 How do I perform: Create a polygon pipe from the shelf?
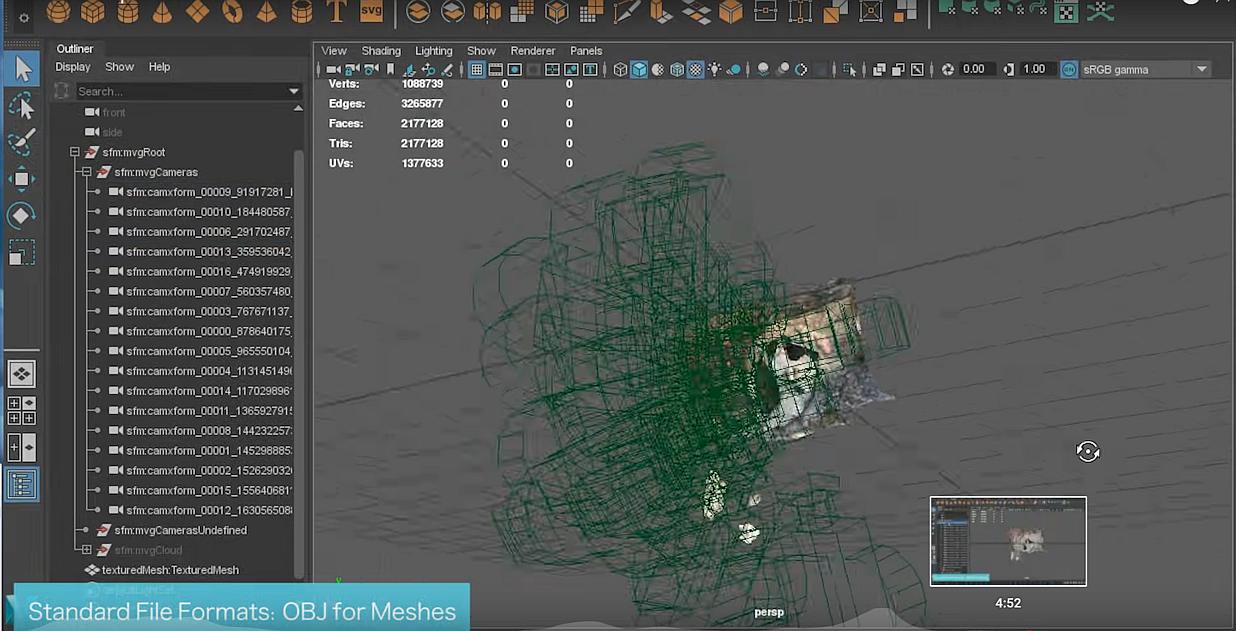301,11
